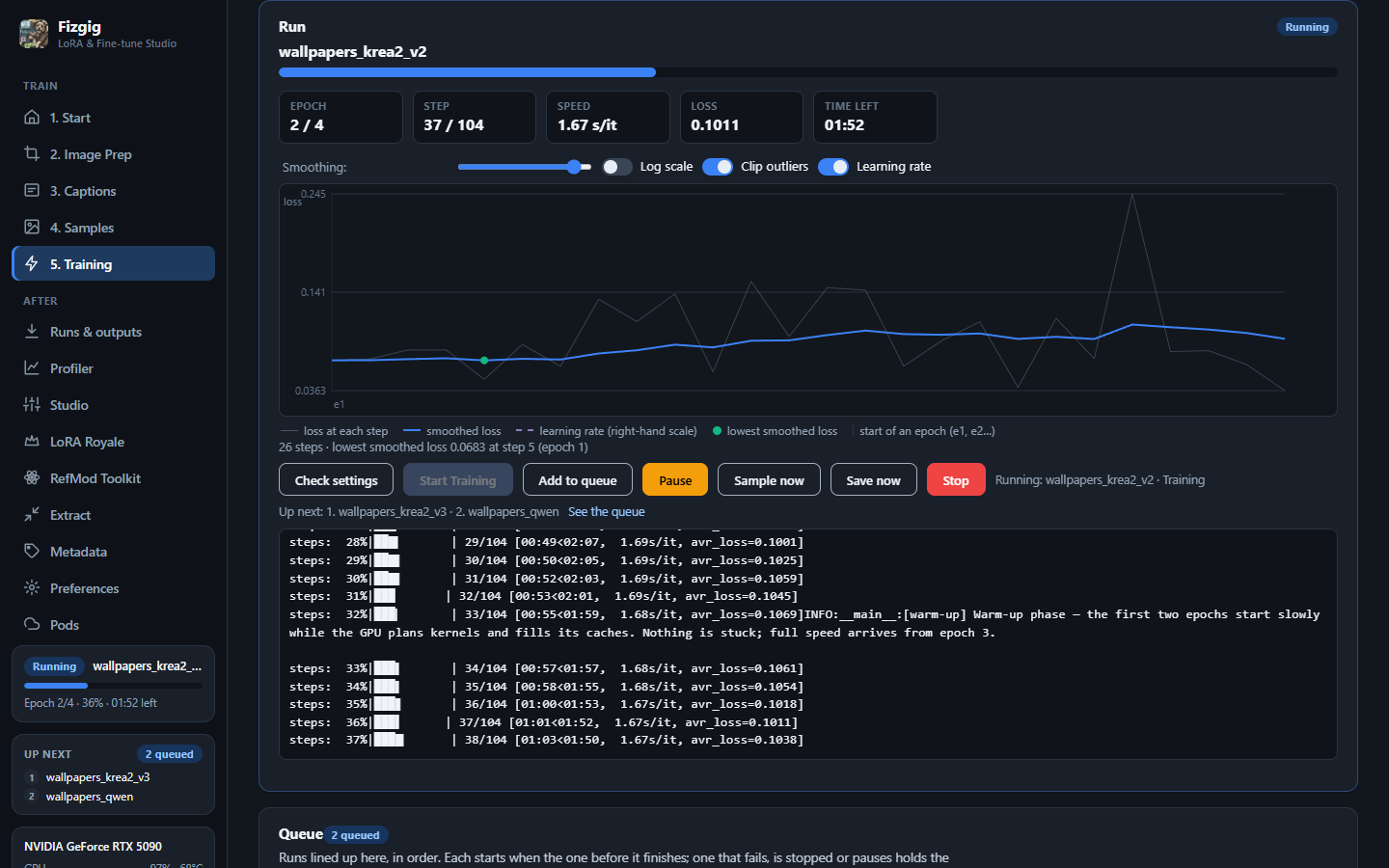Pause the running training
1389x868 pixels.
point(675,480)
